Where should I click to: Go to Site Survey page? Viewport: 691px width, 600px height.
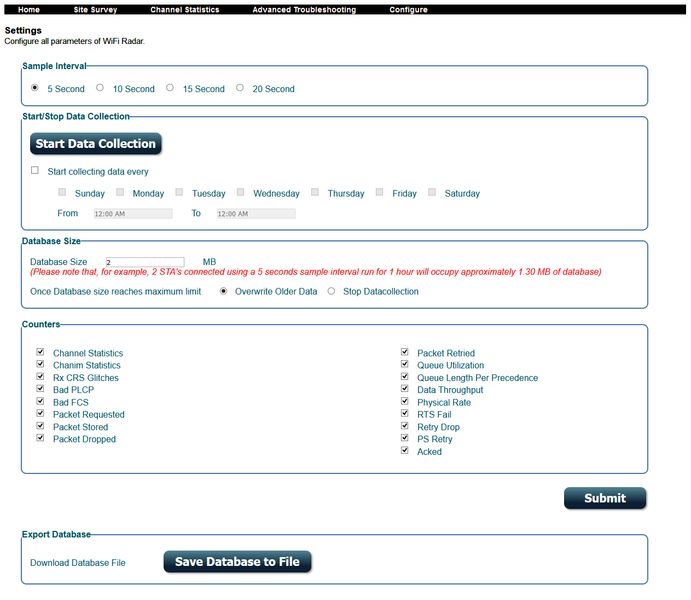tap(95, 10)
